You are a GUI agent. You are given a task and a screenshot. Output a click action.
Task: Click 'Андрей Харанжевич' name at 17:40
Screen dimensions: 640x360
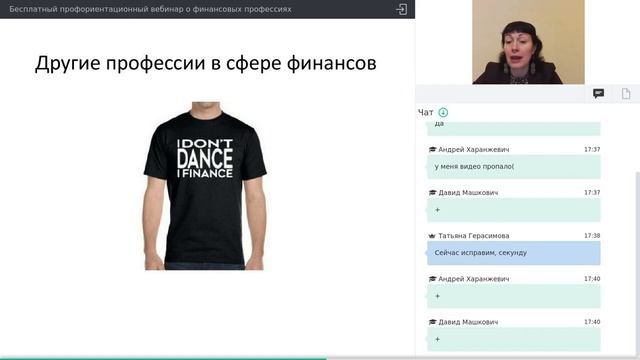pos(473,279)
